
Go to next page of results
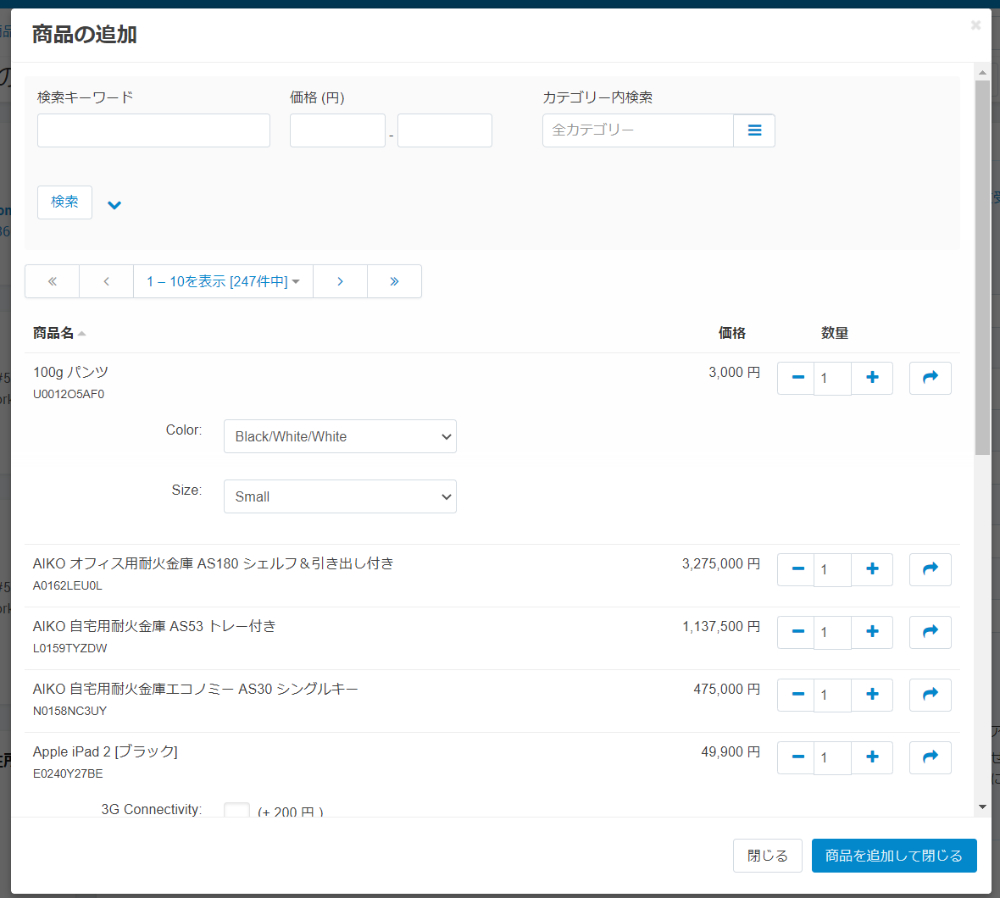click(x=340, y=281)
